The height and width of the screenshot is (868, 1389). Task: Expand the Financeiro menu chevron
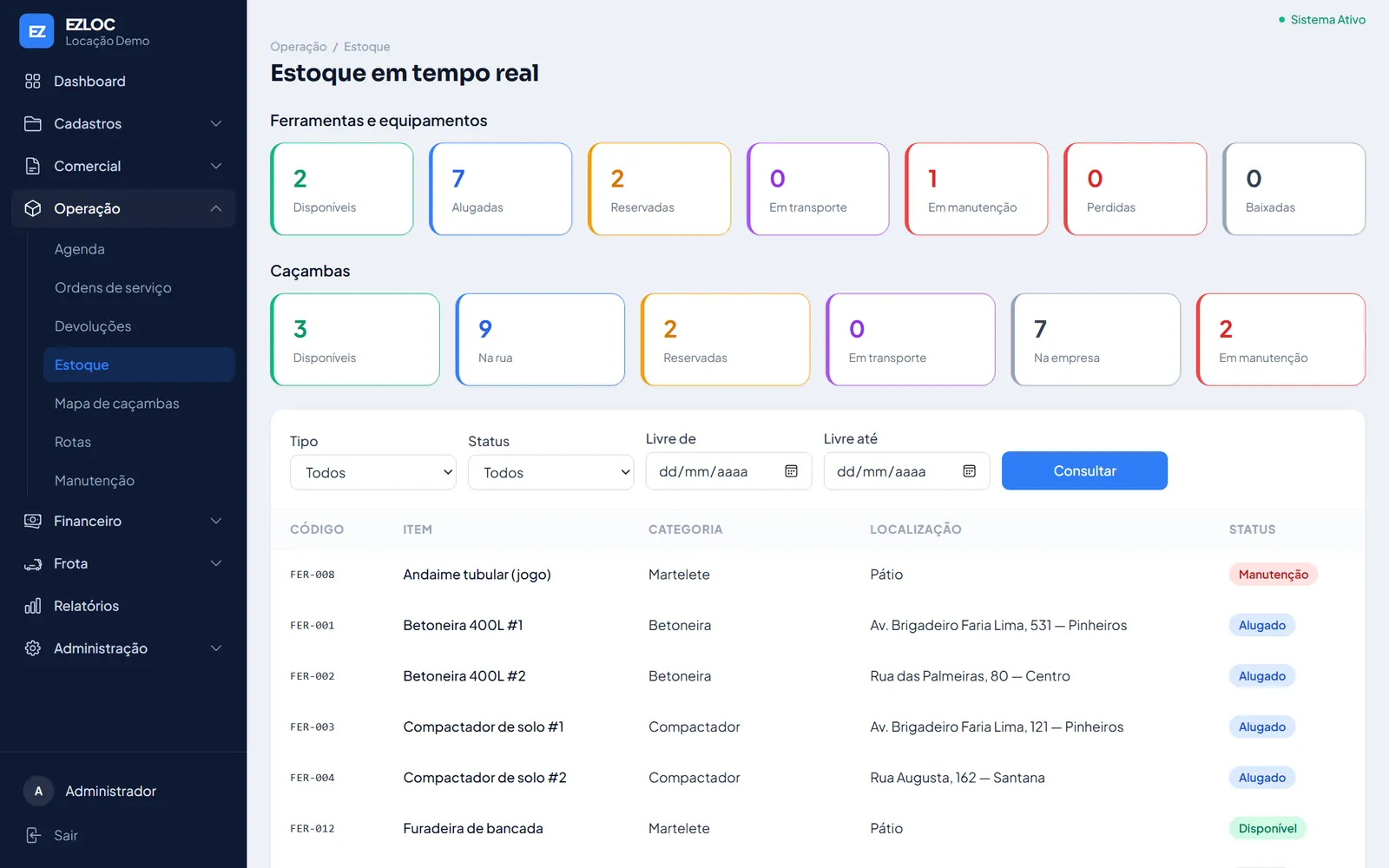click(x=216, y=521)
